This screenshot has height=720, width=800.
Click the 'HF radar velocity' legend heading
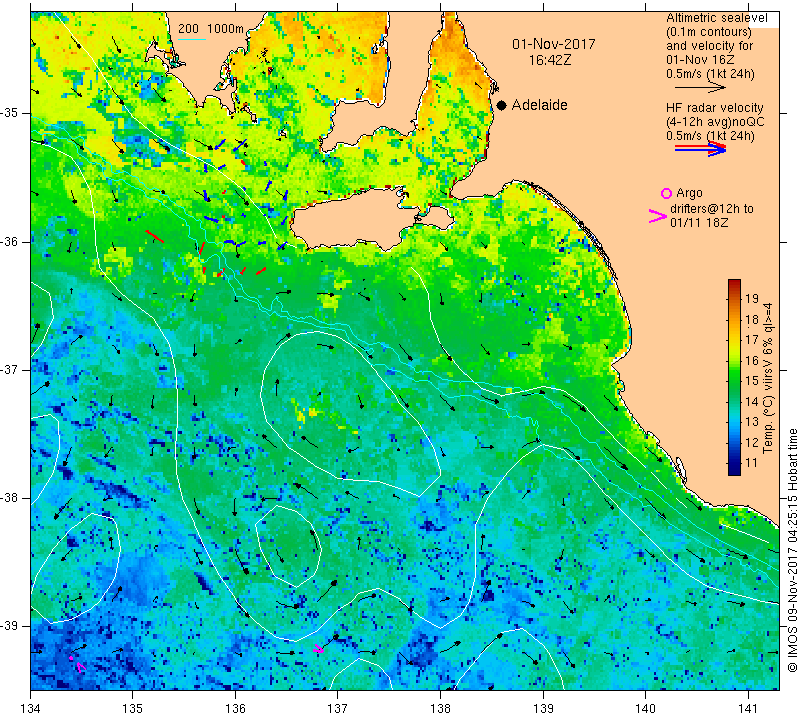click(x=714, y=108)
